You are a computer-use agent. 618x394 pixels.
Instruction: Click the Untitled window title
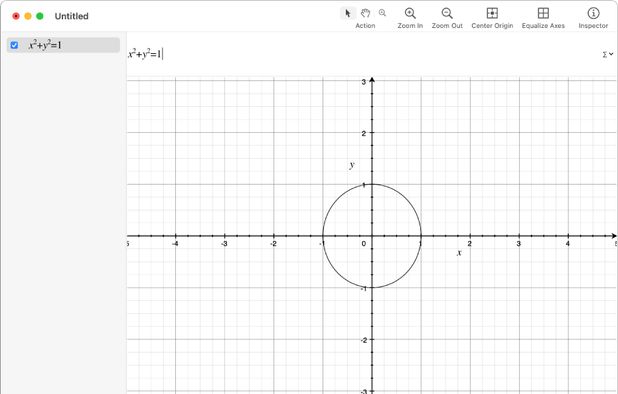pyautogui.click(x=71, y=16)
